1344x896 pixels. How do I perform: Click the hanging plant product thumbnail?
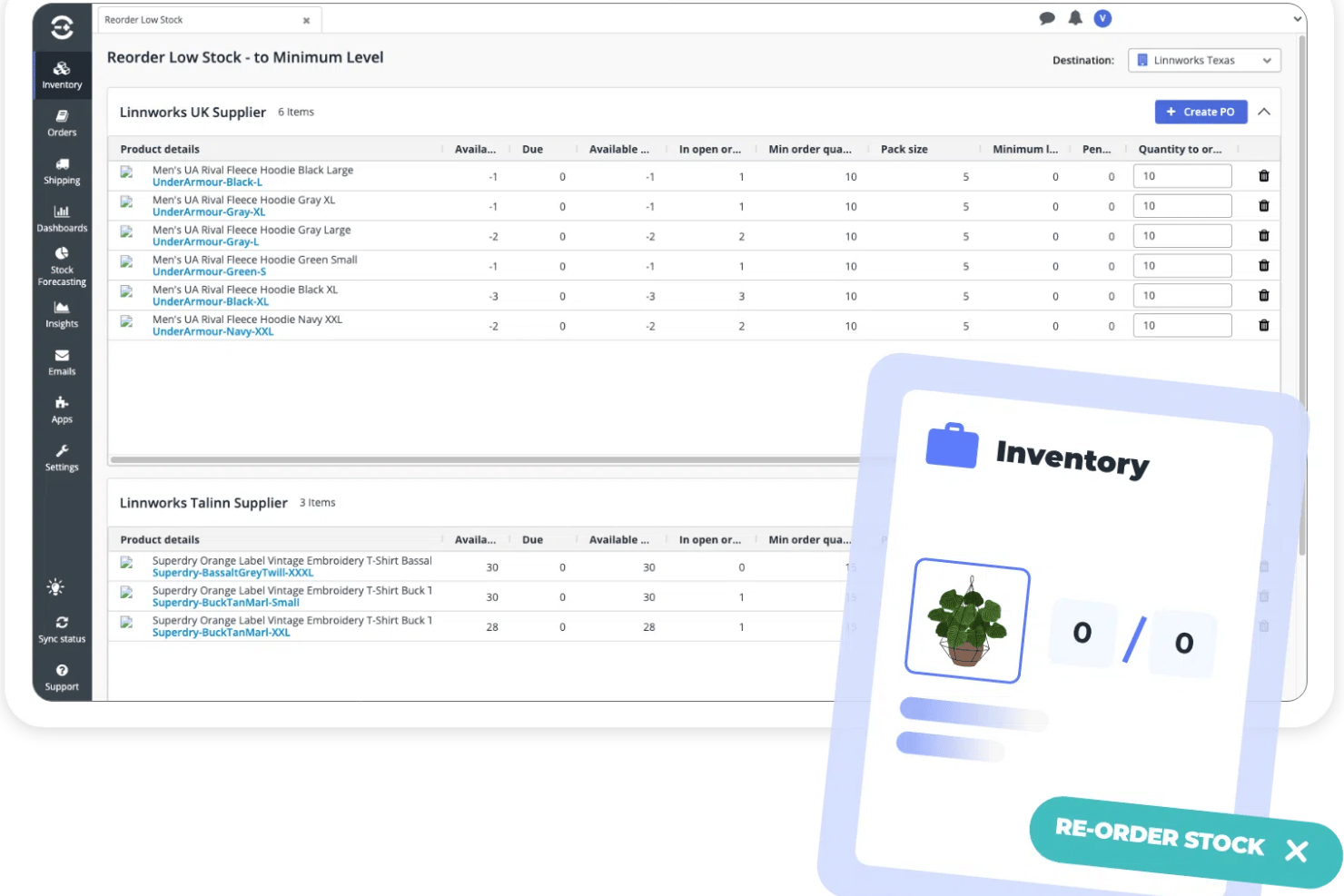tap(968, 621)
